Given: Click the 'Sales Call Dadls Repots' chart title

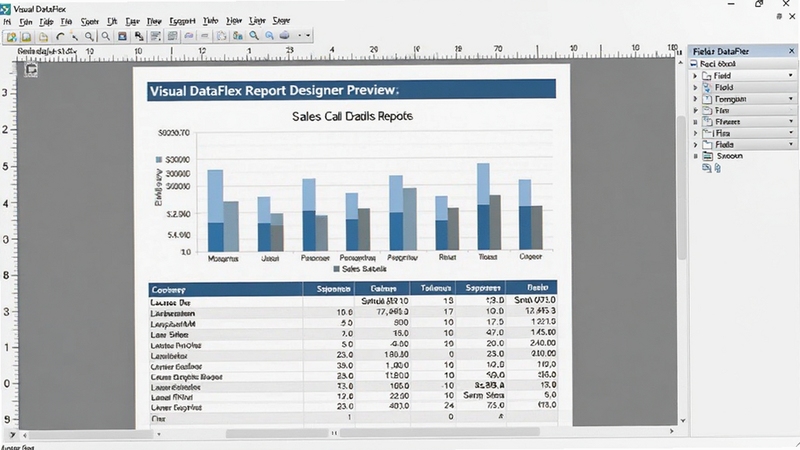Looking at the screenshot, I should [352, 116].
